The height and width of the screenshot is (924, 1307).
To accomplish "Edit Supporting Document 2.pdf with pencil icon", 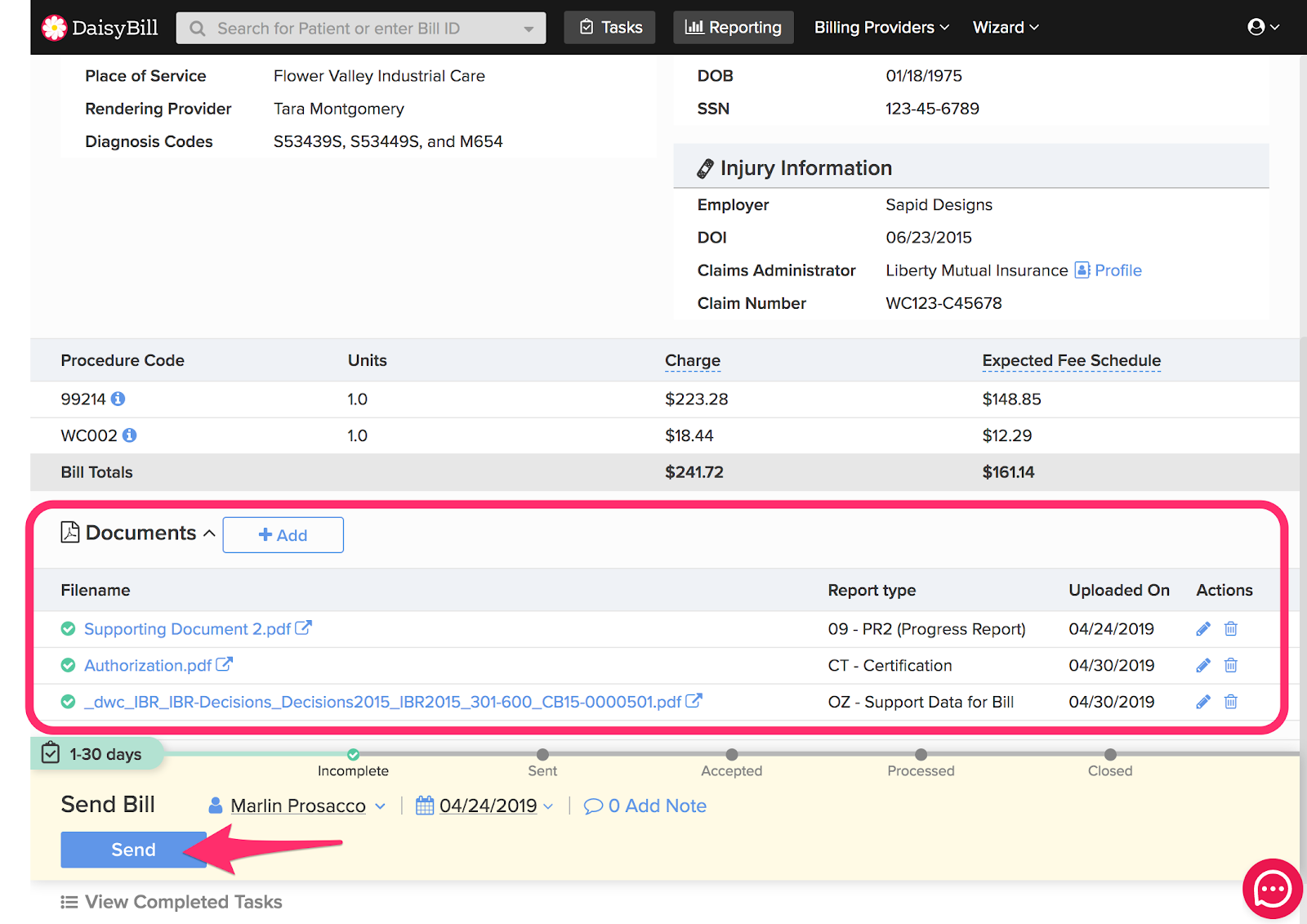I will tap(1203, 629).
